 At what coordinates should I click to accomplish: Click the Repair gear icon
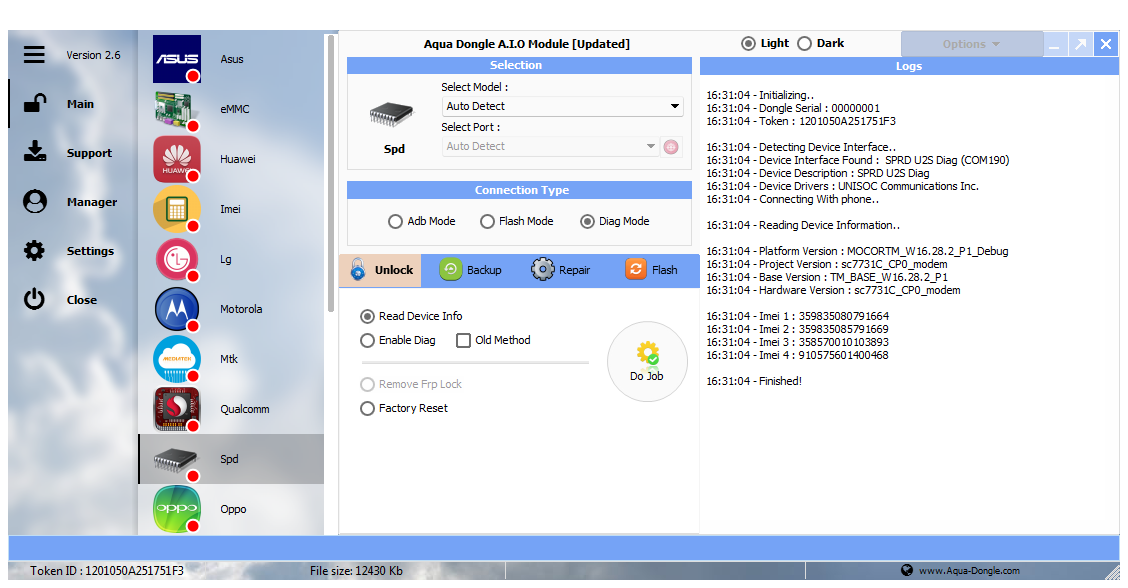pyautogui.click(x=542, y=269)
